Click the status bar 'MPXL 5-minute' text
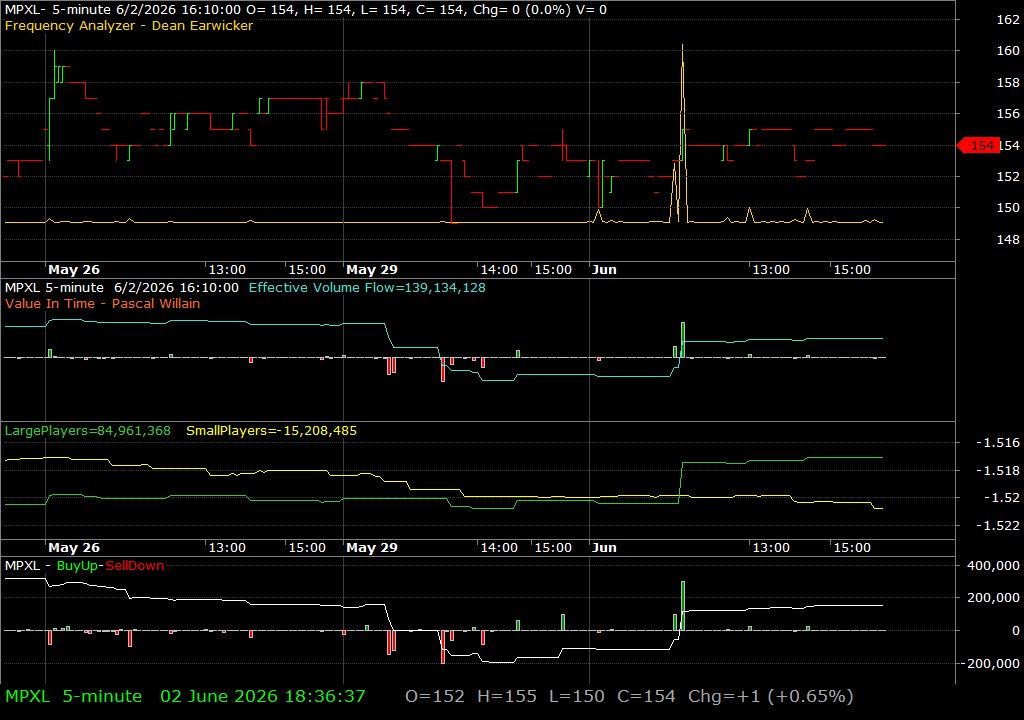 73,696
